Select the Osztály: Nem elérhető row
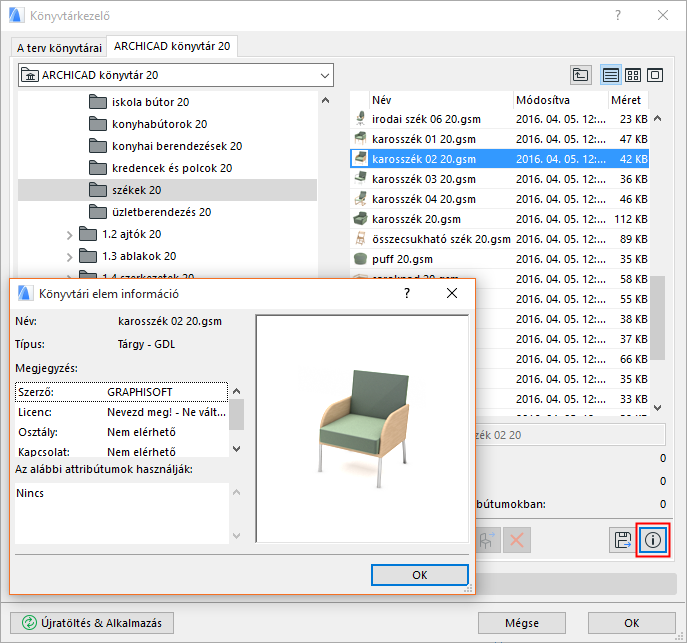The width and height of the screenshot is (687, 643). 122,432
